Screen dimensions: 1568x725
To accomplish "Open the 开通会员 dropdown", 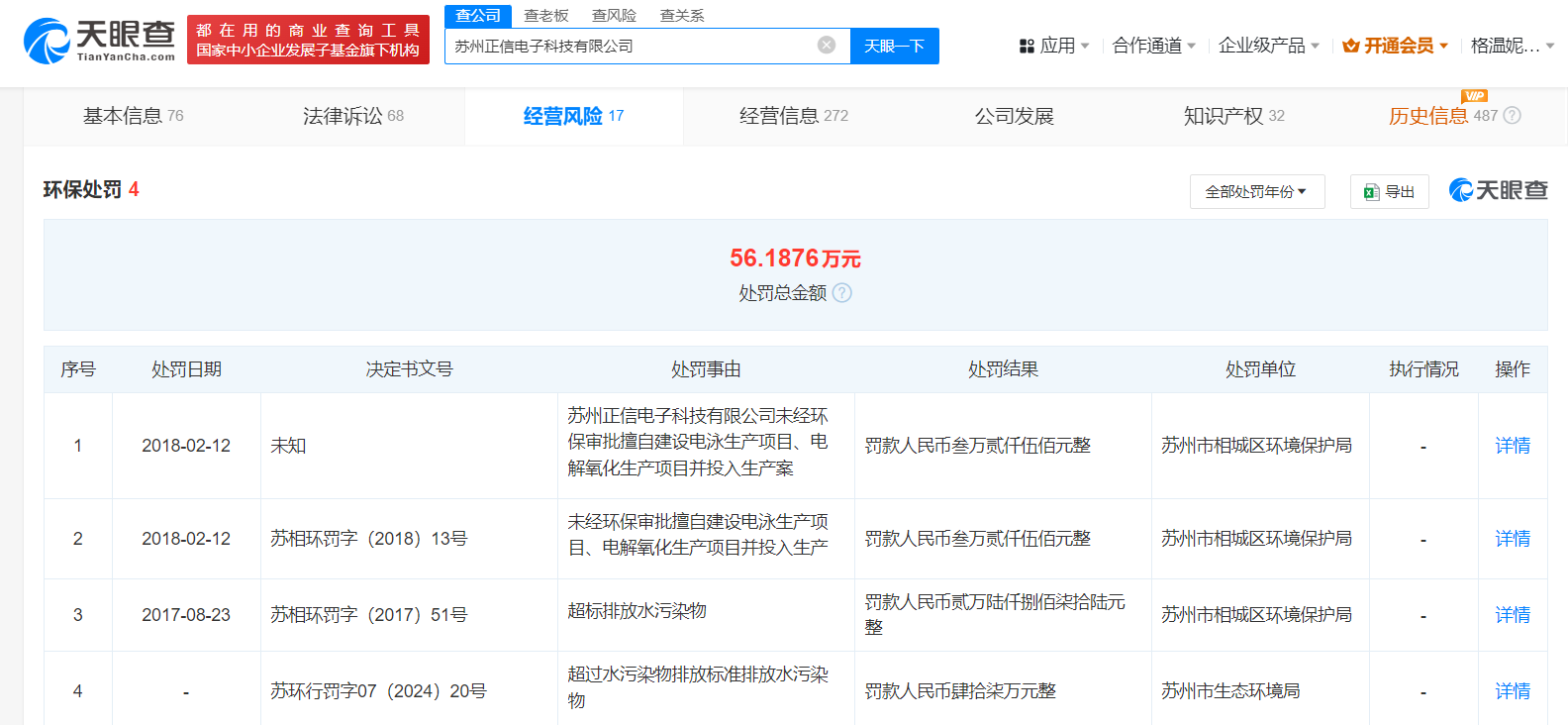I will coord(1396,46).
